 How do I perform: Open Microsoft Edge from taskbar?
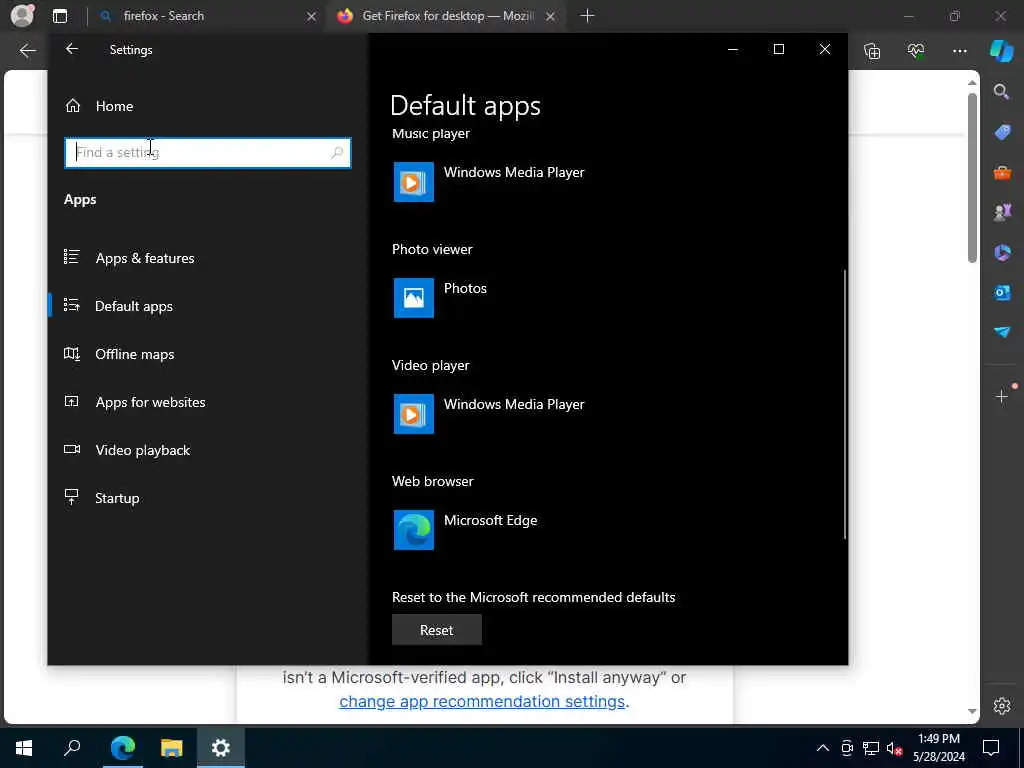tap(122, 748)
